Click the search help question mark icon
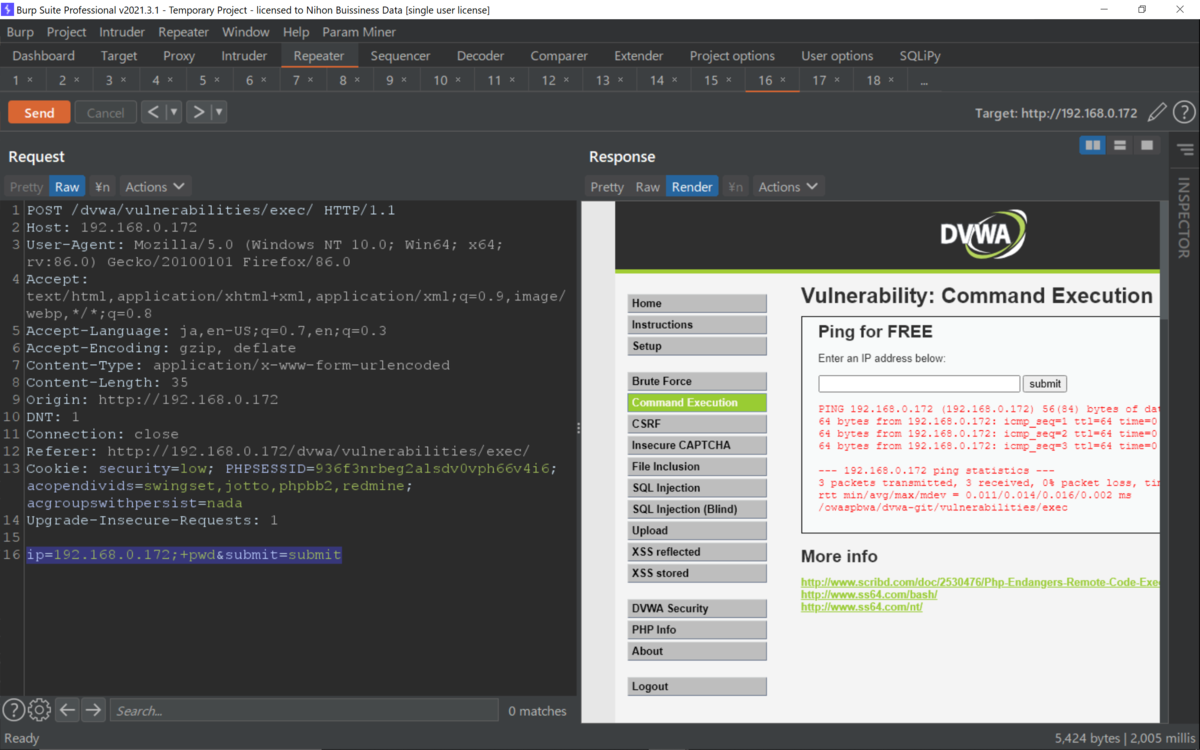This screenshot has height=750, width=1200. click(x=13, y=710)
